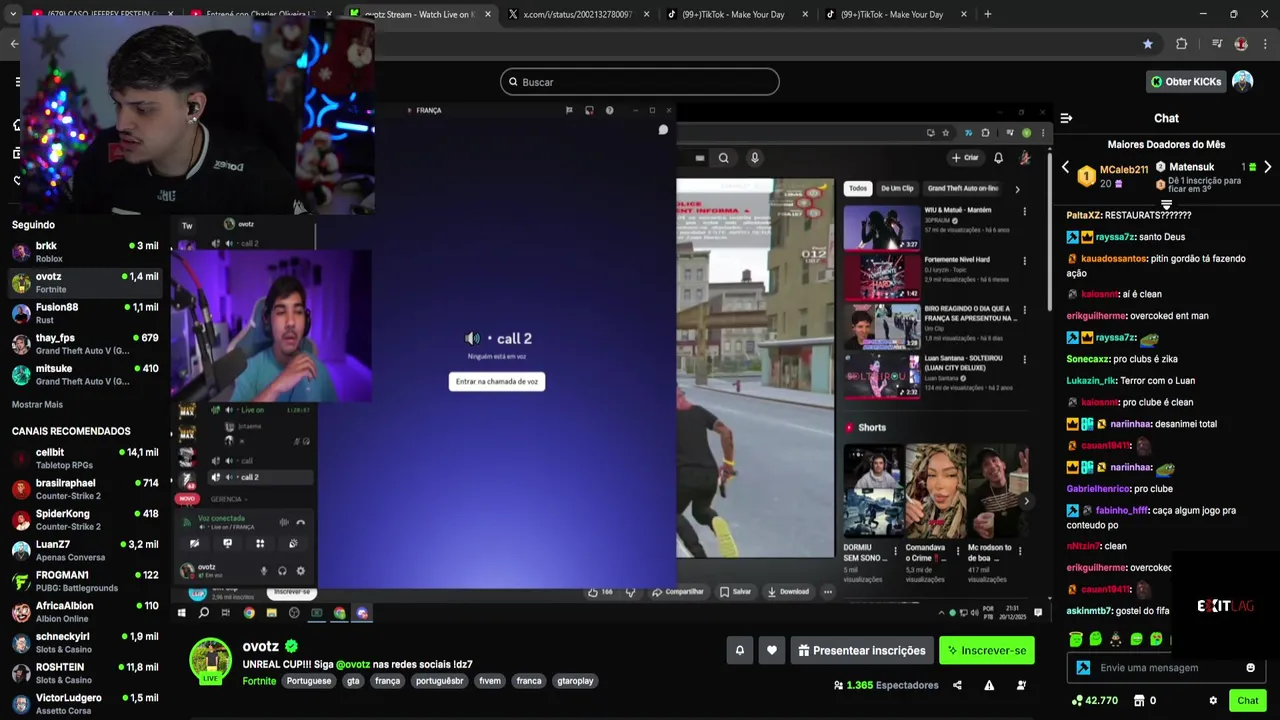Click the Discord disconnect call icon
1280x720 pixels.
300,522
